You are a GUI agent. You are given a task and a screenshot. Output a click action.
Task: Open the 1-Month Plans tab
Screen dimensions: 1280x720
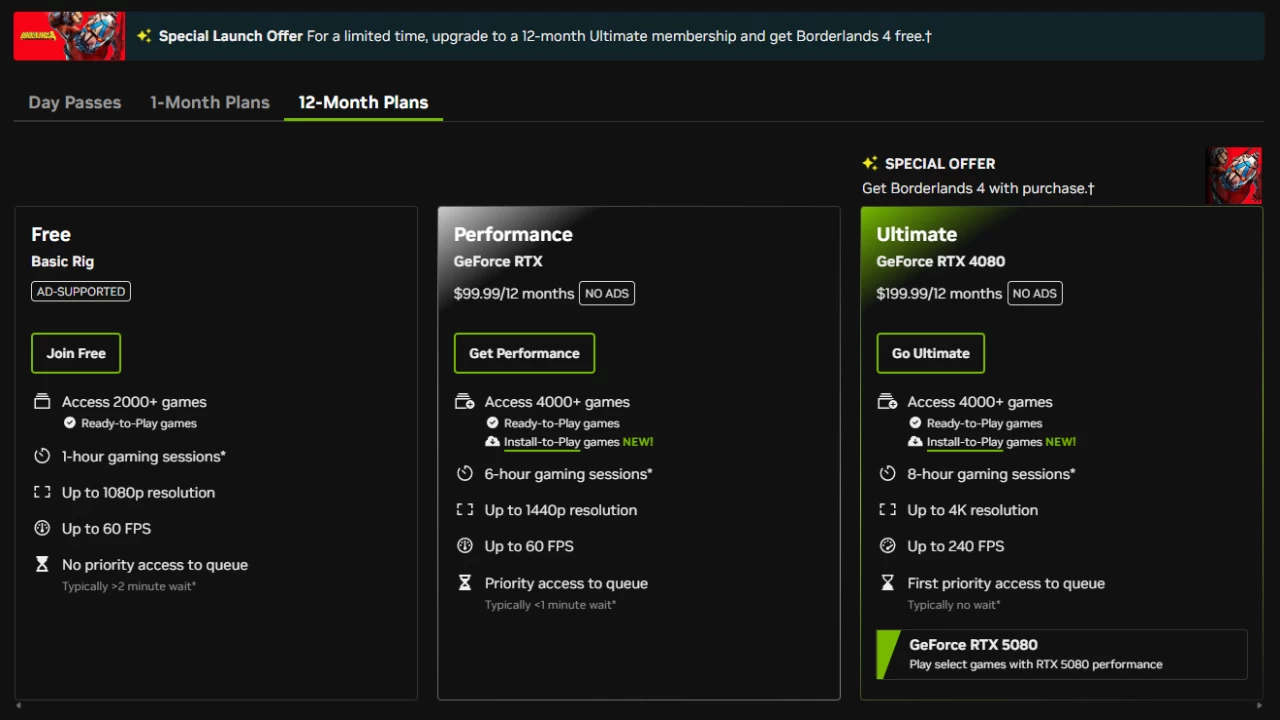(x=210, y=102)
